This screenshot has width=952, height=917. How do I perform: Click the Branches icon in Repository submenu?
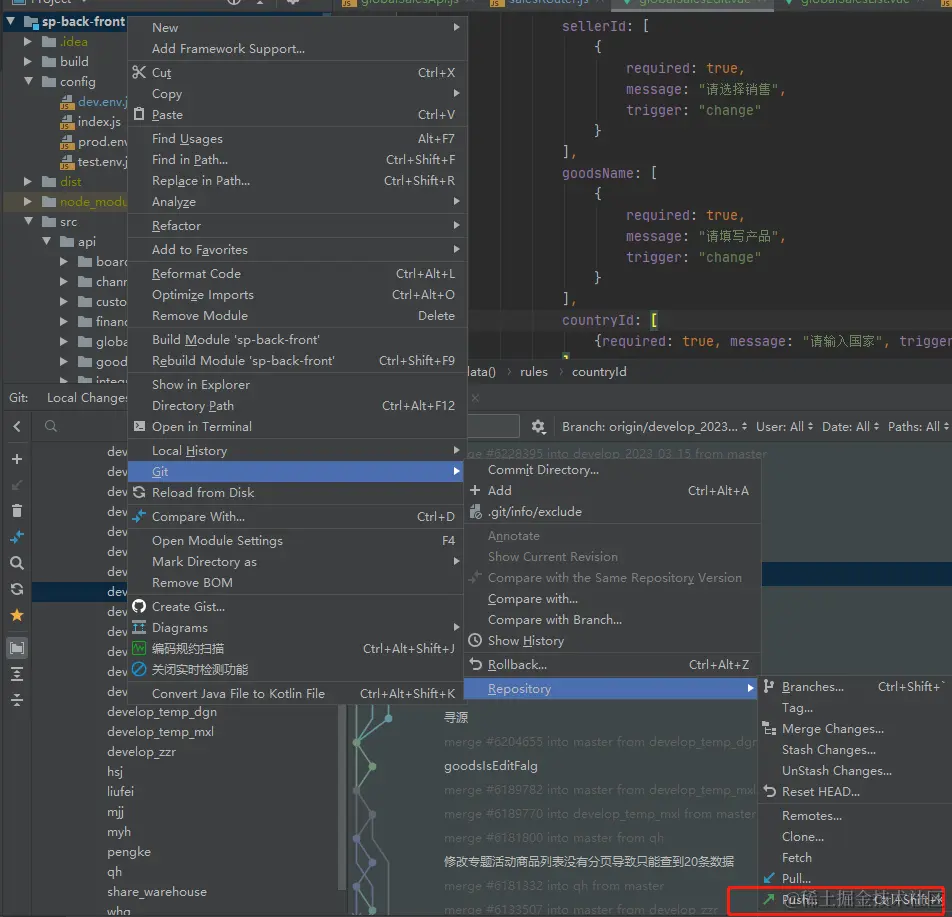pos(769,686)
